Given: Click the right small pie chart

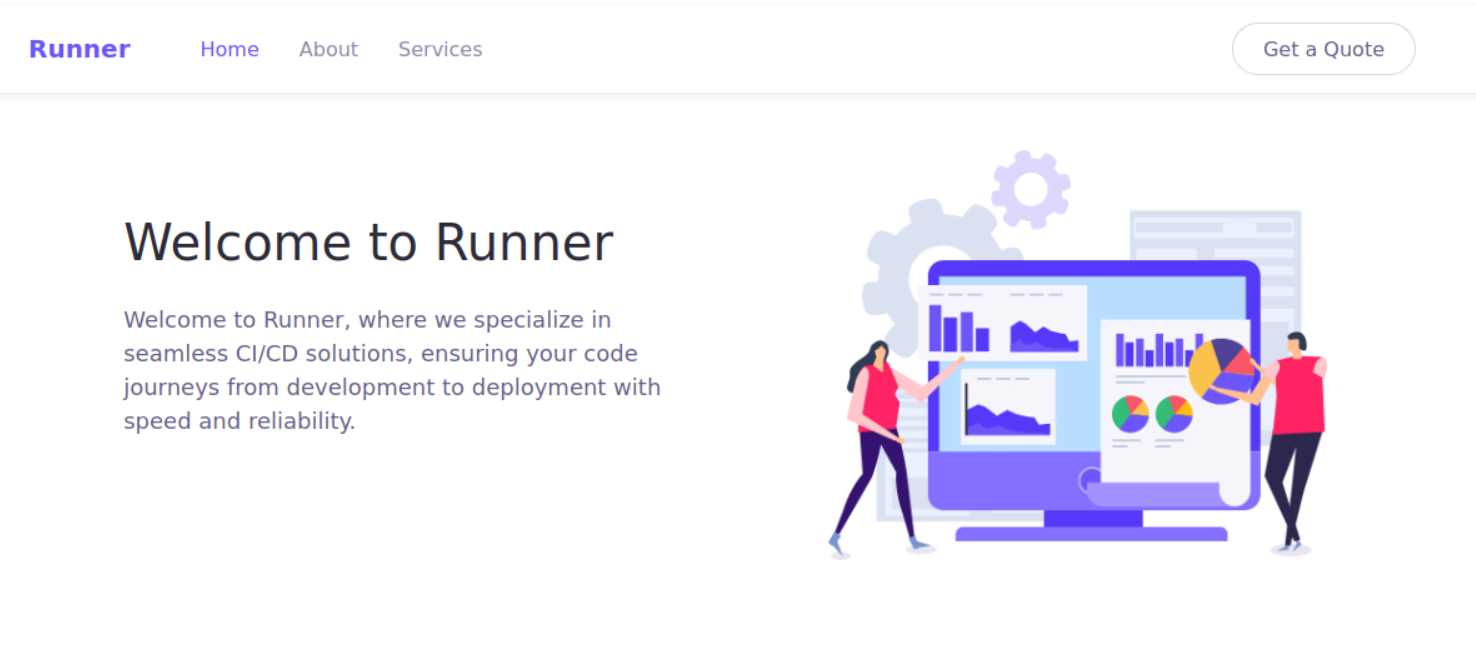Looking at the screenshot, I should [1174, 413].
